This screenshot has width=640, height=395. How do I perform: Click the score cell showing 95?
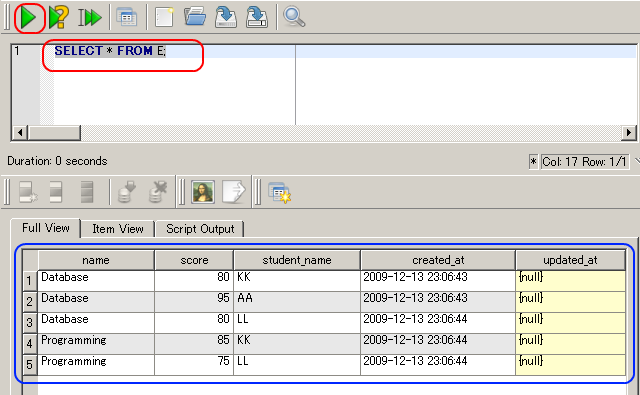click(x=194, y=302)
